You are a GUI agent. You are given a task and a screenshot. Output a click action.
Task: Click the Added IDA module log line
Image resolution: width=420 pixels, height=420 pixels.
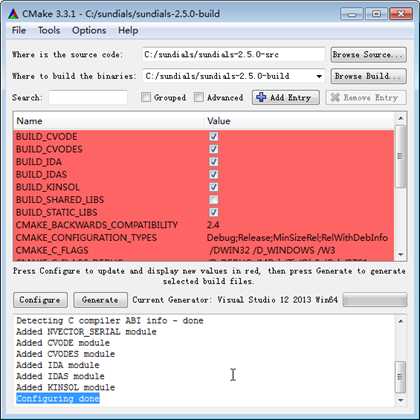tap(58, 365)
